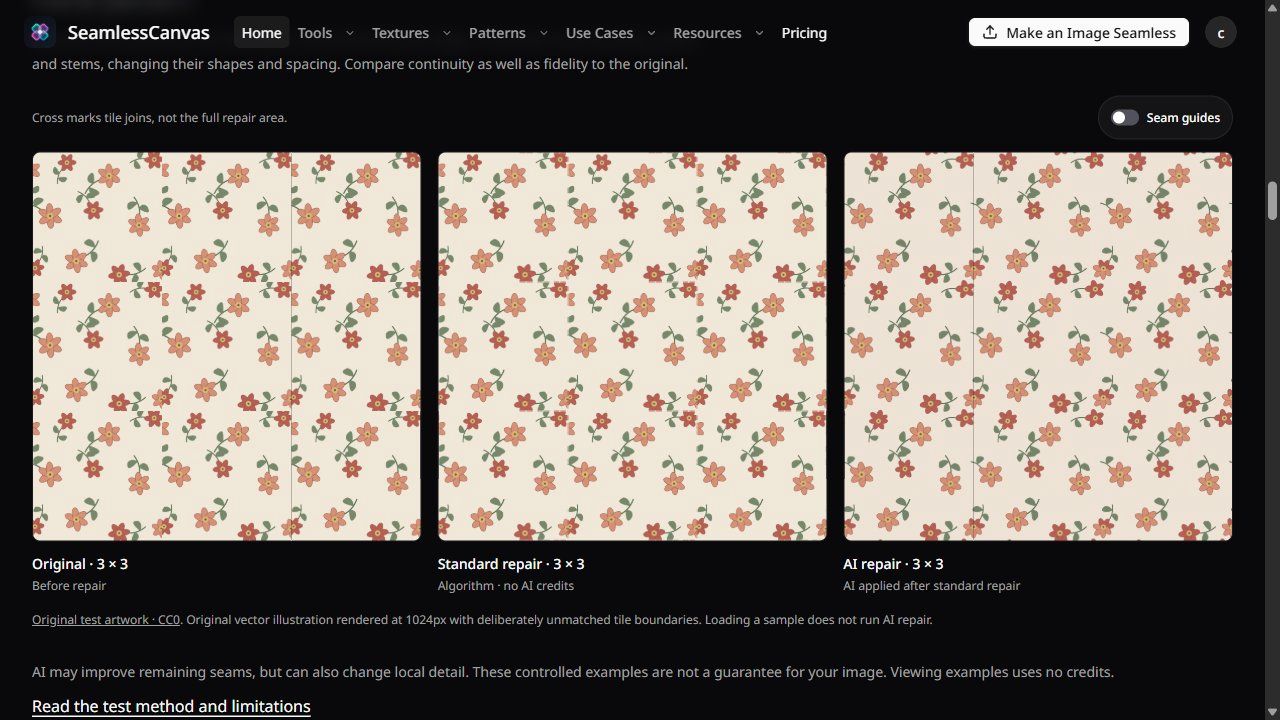Click the Make an Image Seamless button
Screen dimensions: 1280x720
pos(1079,32)
